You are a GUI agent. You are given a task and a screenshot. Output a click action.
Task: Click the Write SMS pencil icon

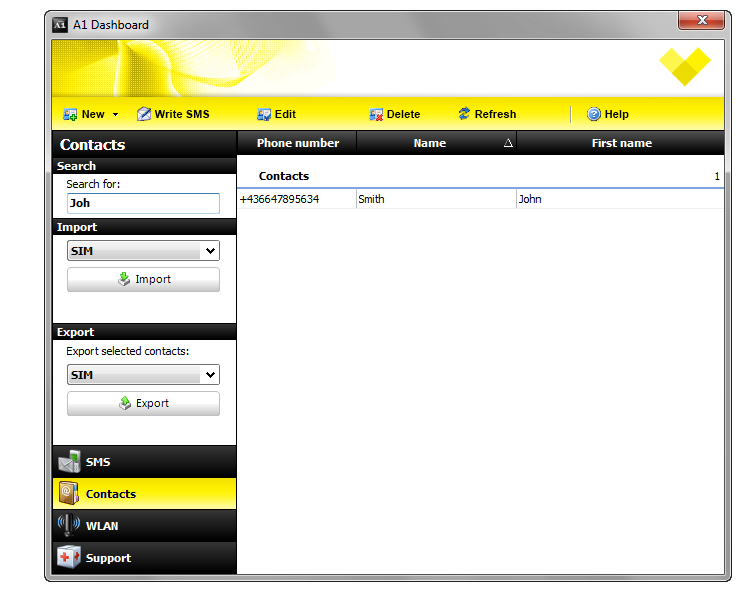tap(144, 114)
